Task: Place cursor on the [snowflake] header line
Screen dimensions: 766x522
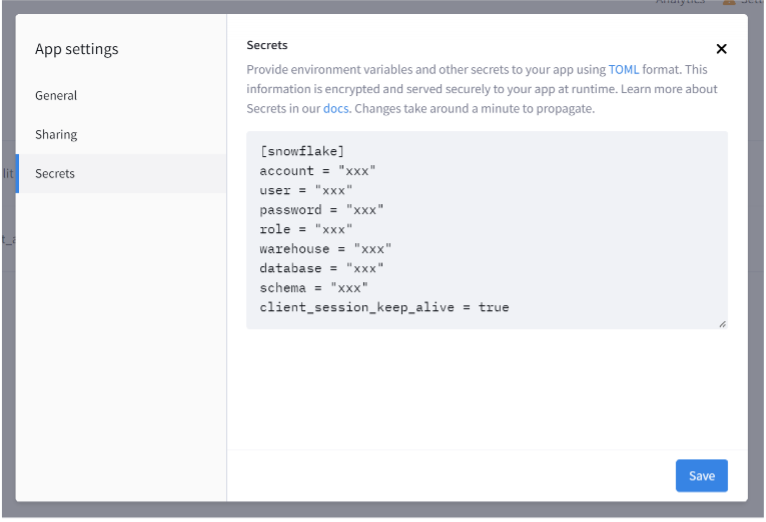Action: [x=302, y=151]
